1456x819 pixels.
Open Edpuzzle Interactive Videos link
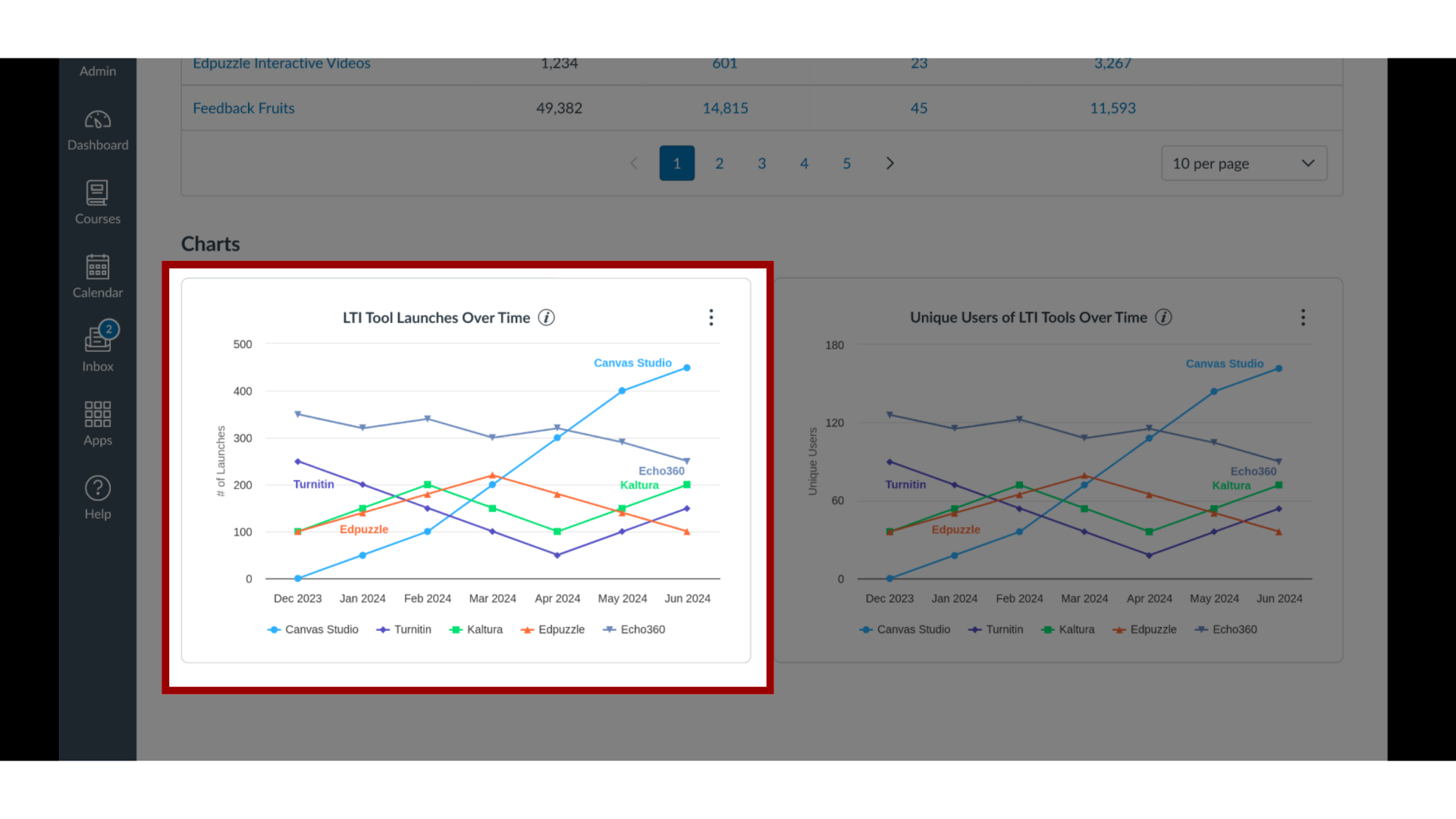[281, 64]
